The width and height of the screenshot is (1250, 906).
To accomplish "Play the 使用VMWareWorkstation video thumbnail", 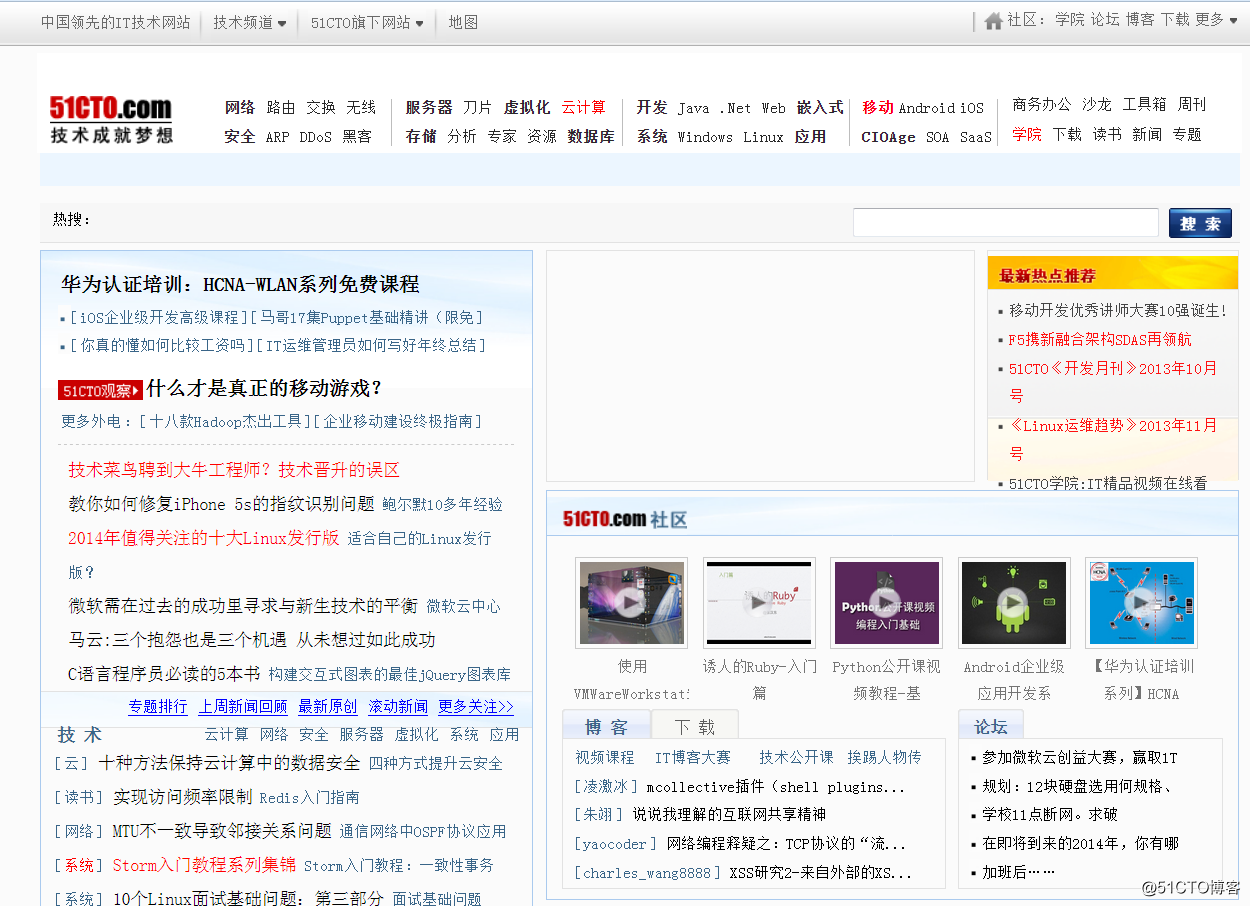I will 631,603.
